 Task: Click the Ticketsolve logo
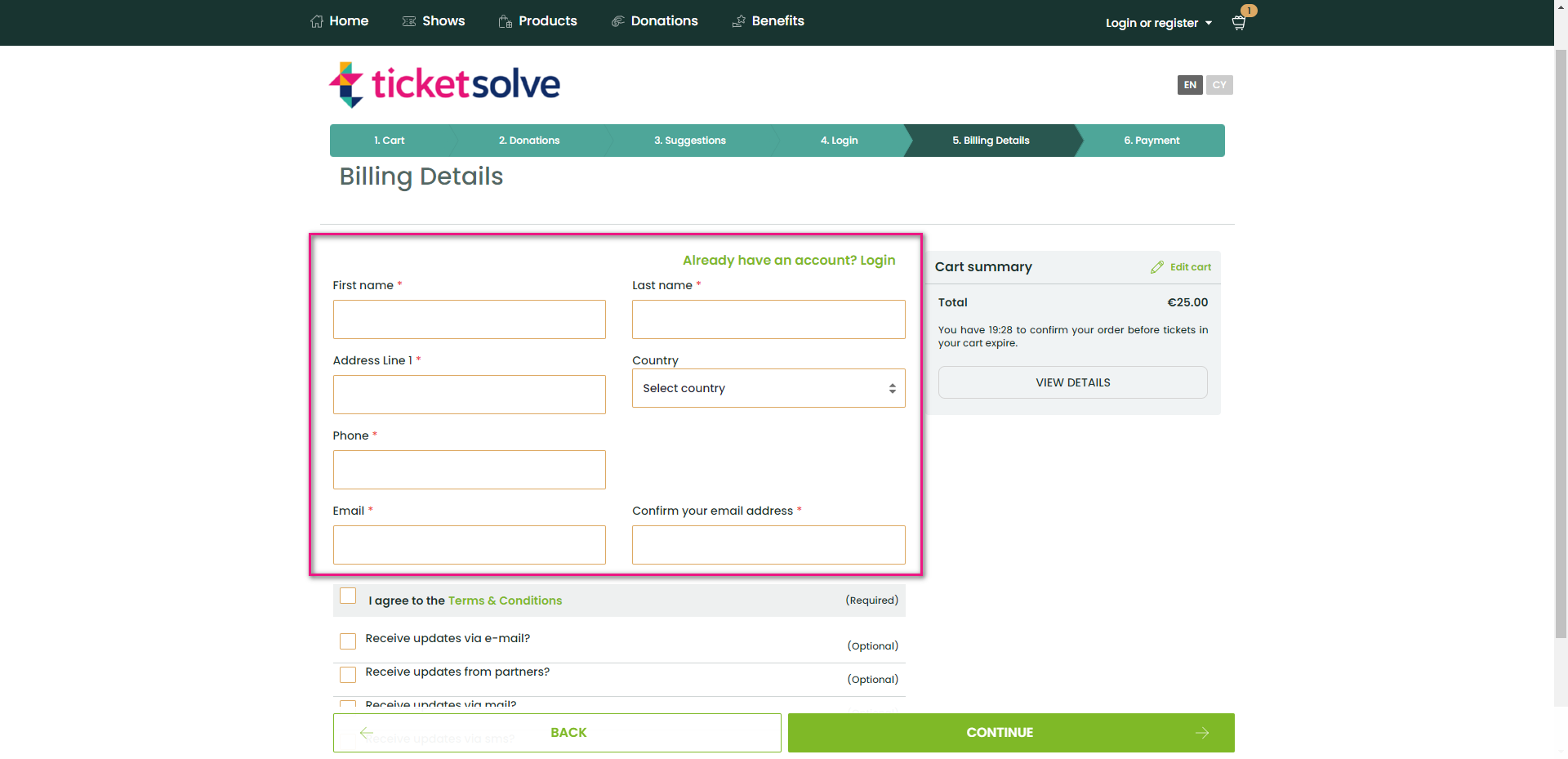pyautogui.click(x=443, y=83)
